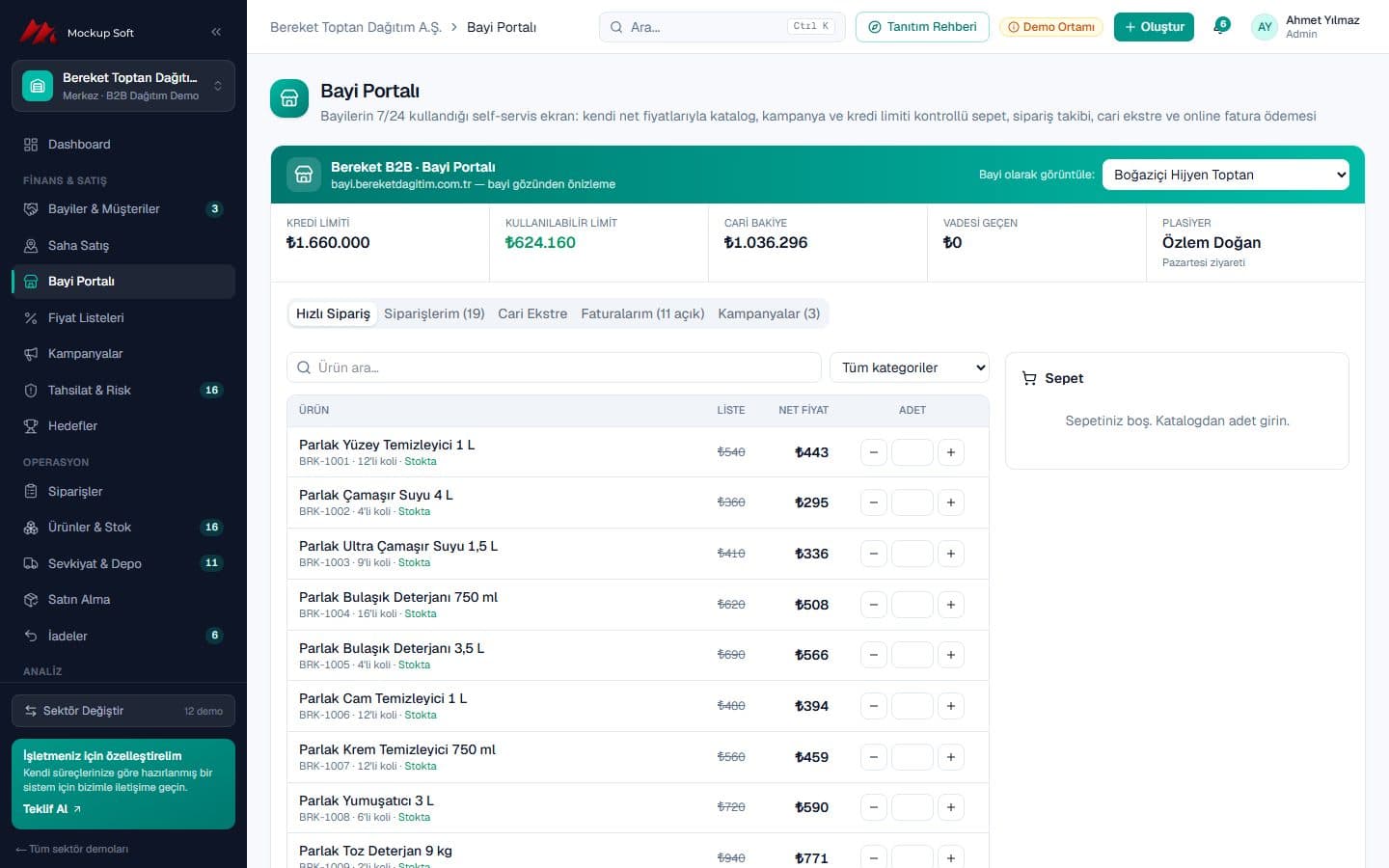This screenshot has height=868, width=1389.
Task: Open Kampanyalar megaphone icon
Action: tap(31, 354)
